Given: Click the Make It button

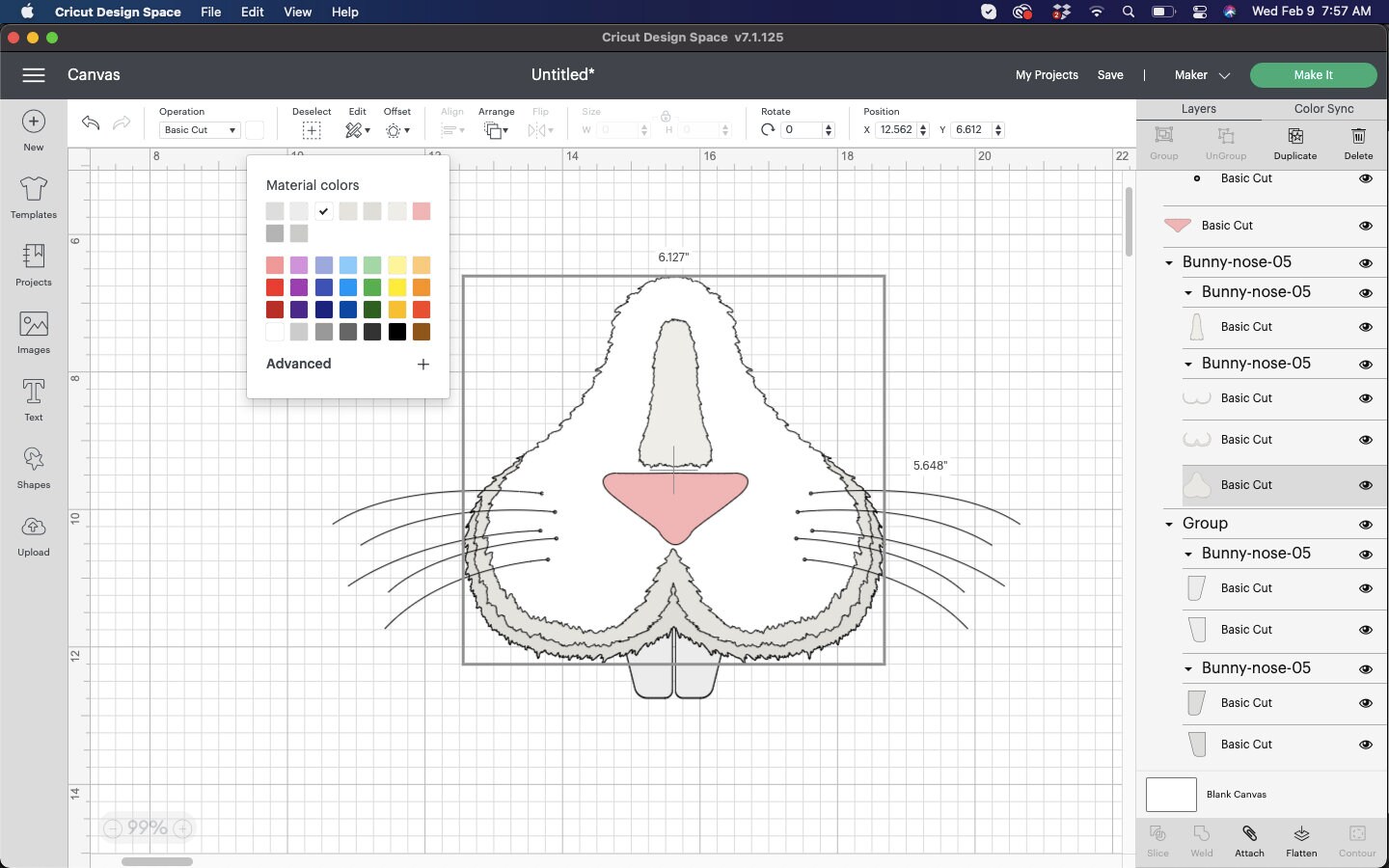Looking at the screenshot, I should tap(1314, 75).
